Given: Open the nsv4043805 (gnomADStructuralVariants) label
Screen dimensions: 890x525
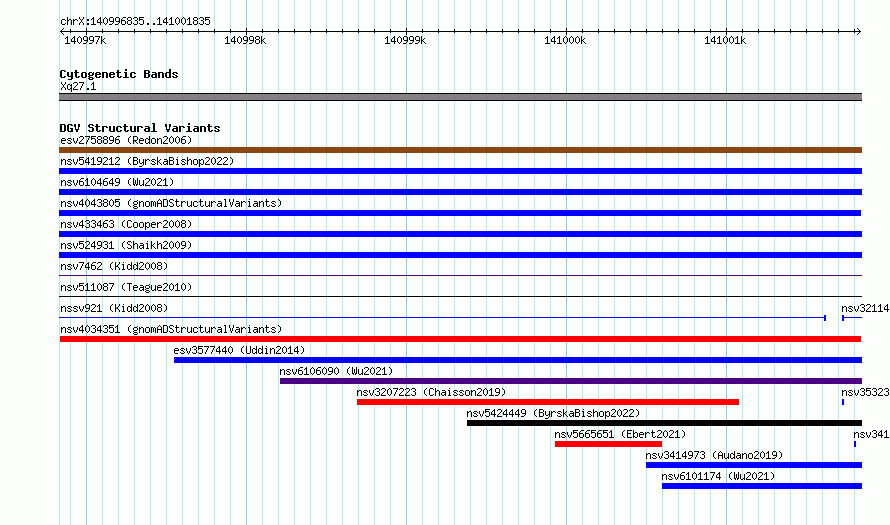Looking at the screenshot, I should (171, 203).
